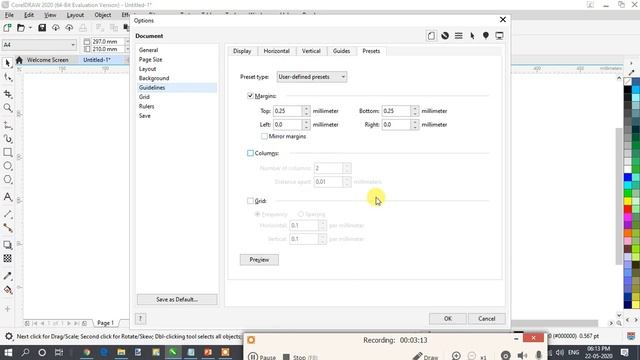Click the Bottom margin stepper arrows

pos(415,111)
